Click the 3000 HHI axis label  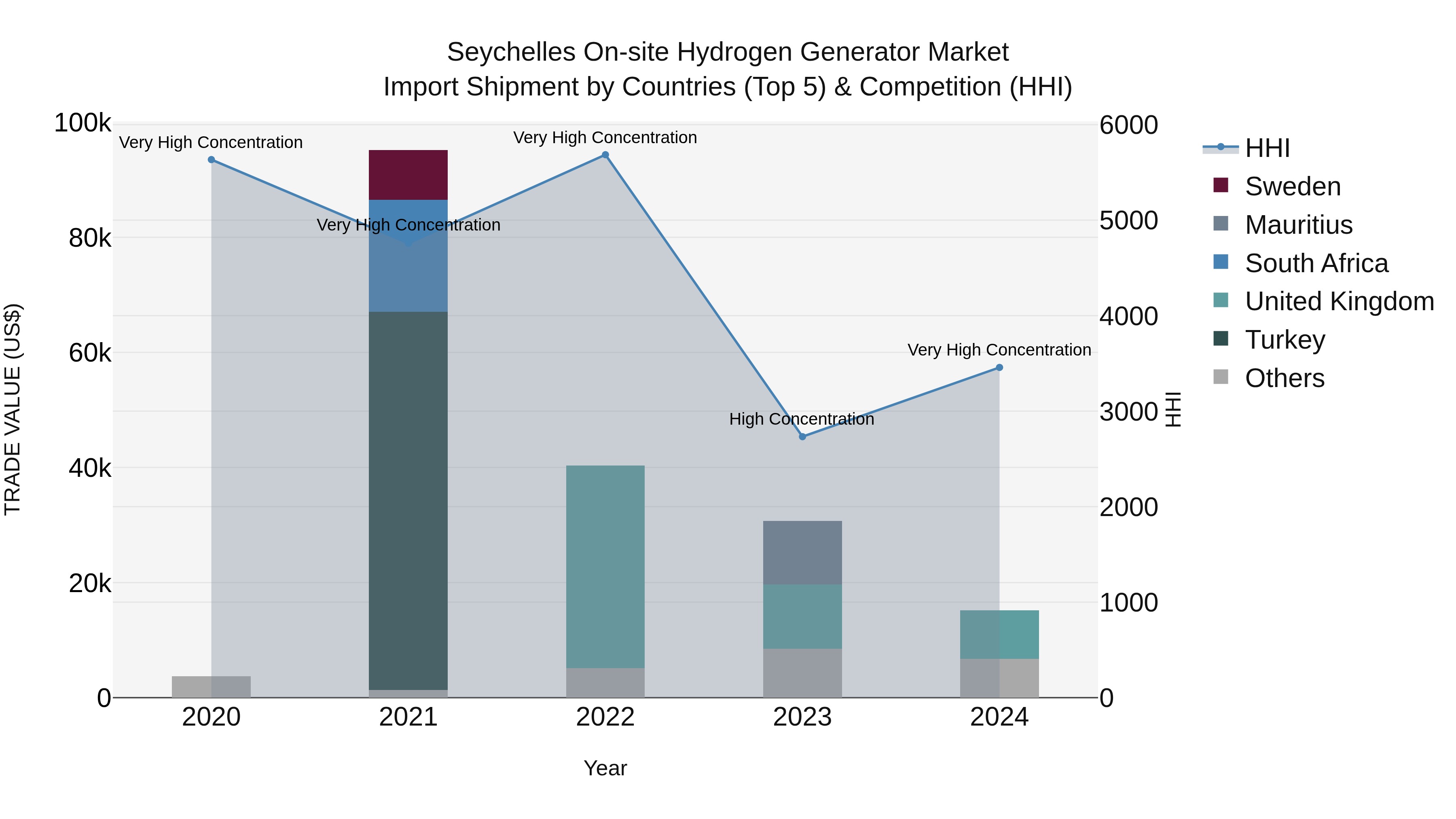coord(1129,412)
